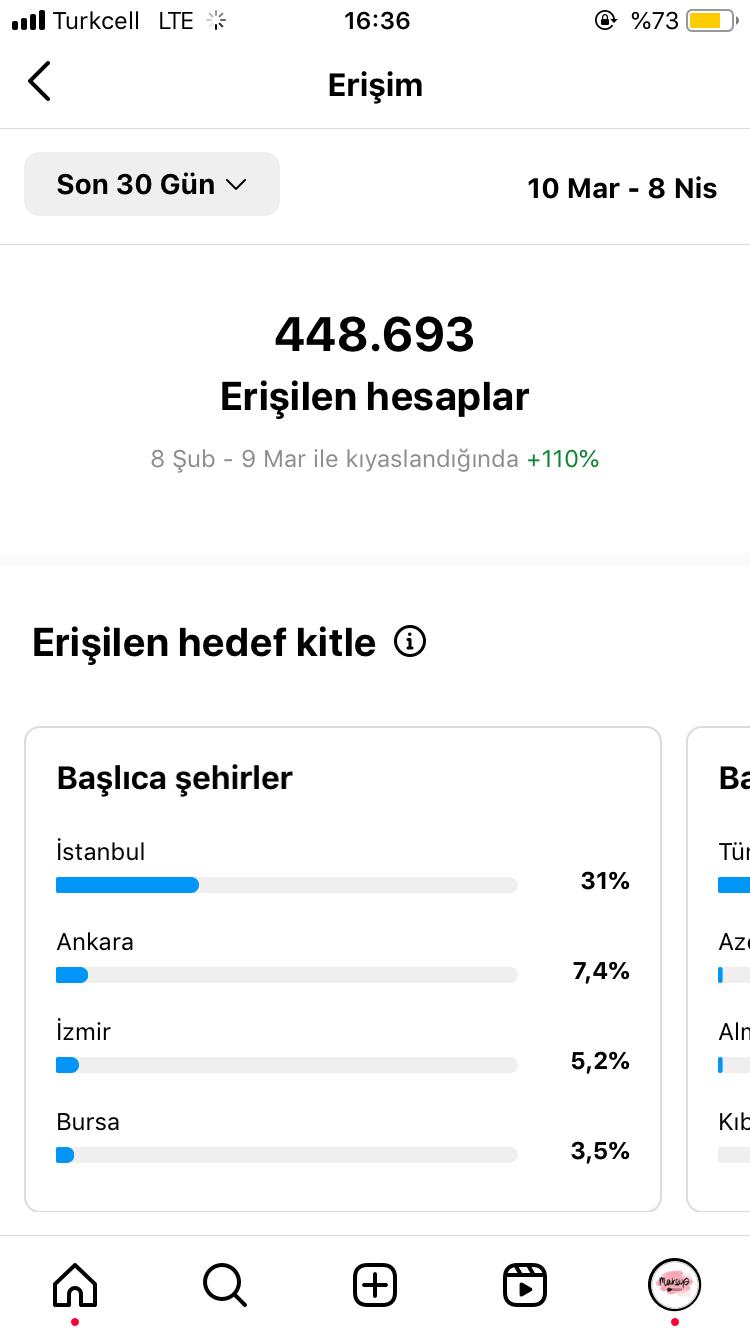Select the İstanbul city row
The image size is (750, 1334).
343,867
